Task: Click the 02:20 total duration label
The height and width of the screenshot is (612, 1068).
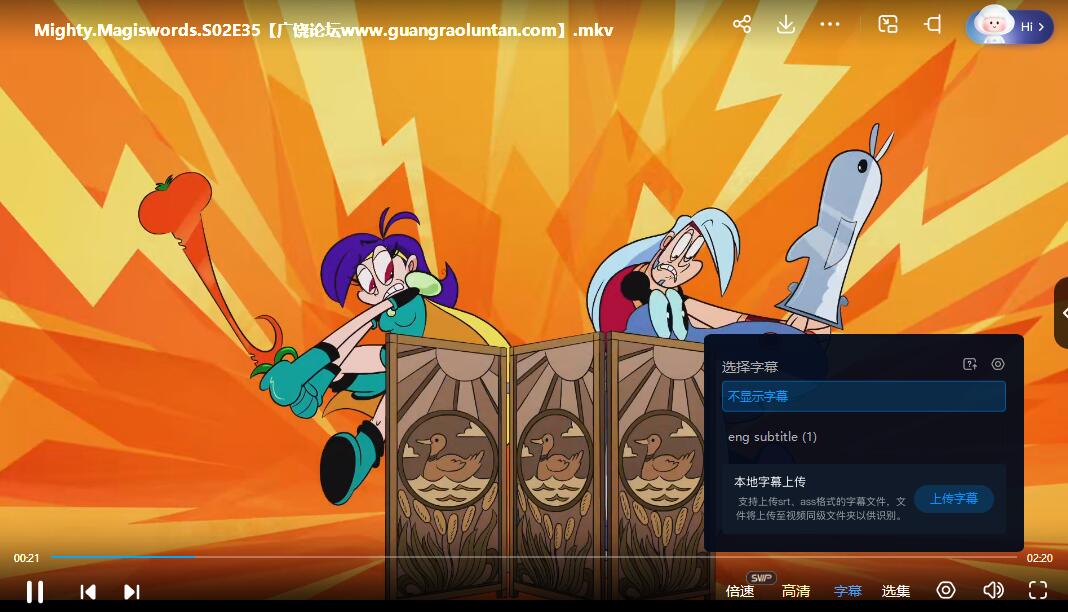Action: point(1039,558)
